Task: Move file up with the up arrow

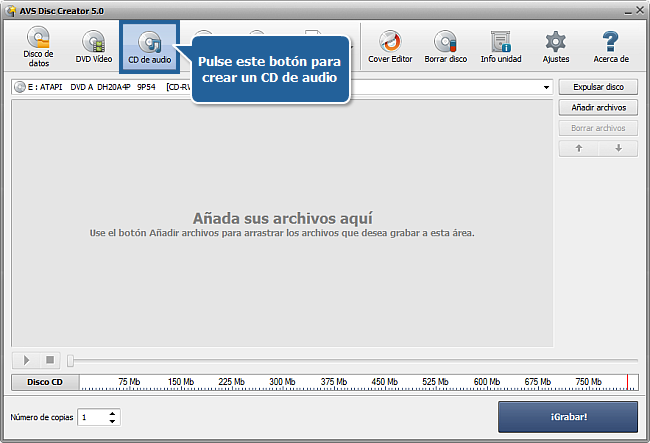Action: tap(579, 148)
